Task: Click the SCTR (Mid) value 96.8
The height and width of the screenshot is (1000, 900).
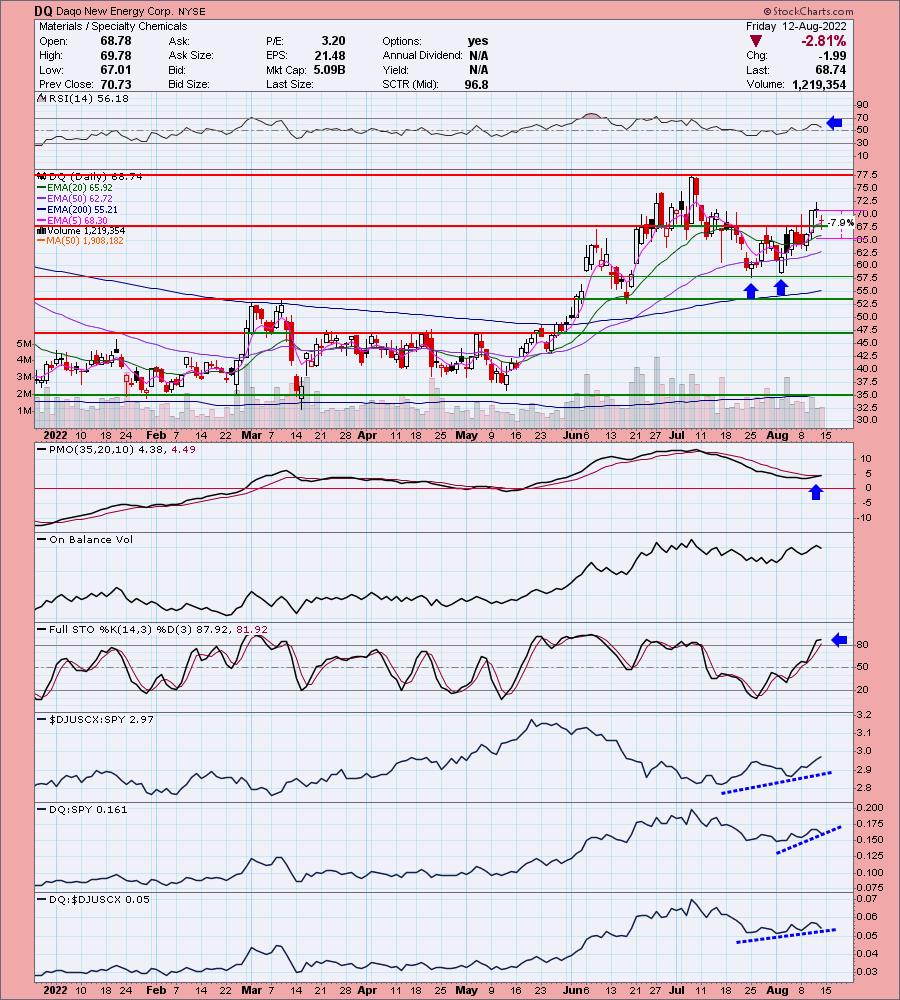Action: [x=476, y=84]
